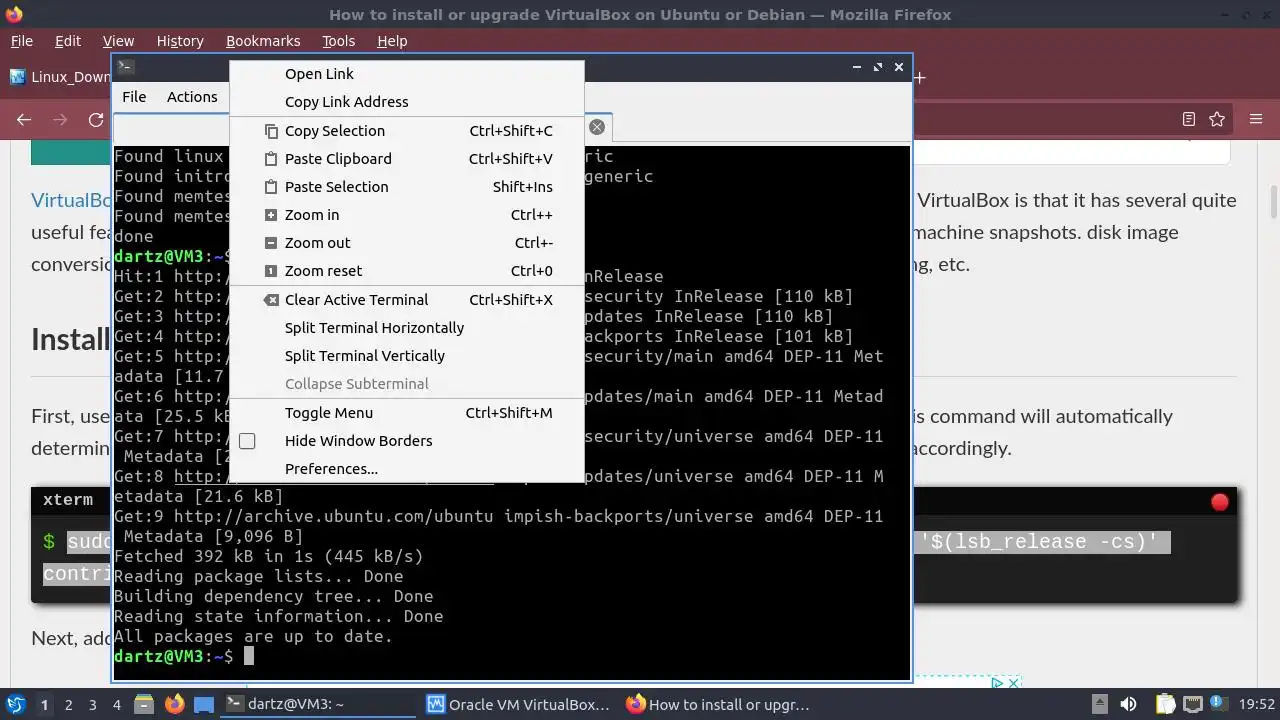Image resolution: width=1280 pixels, height=720 pixels.
Task: Open Firefox hamburger application menu
Action: [x=1257, y=120]
